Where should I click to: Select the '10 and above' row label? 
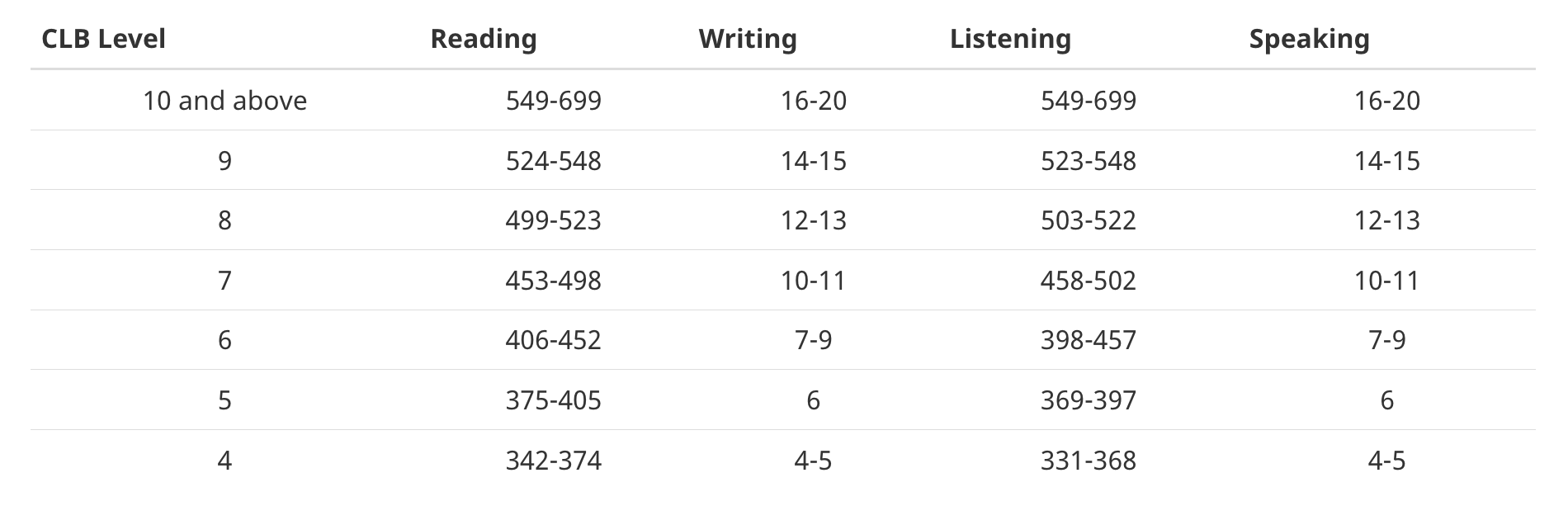coord(224,101)
